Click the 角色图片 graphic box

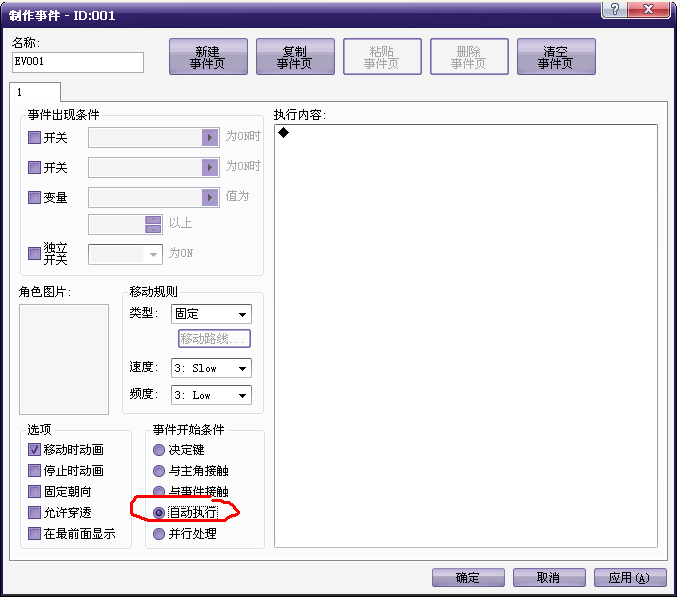click(x=64, y=359)
